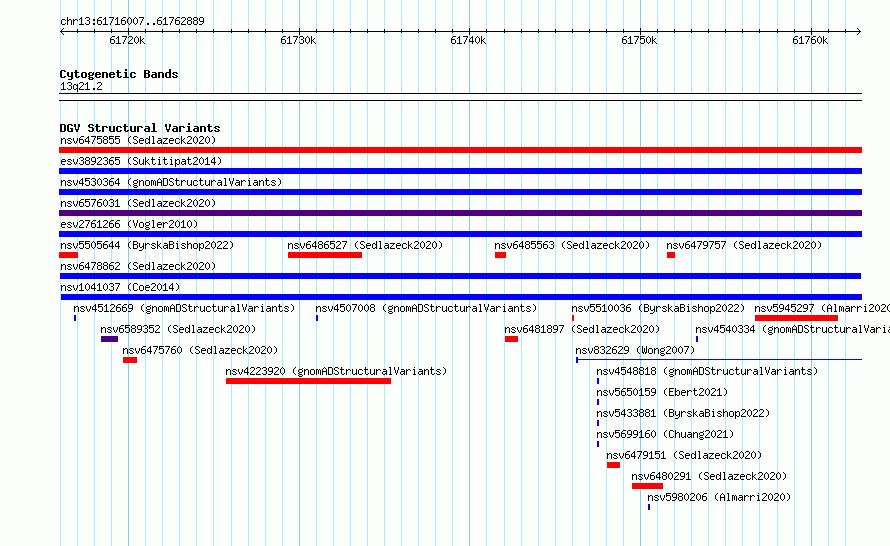Screen dimensions: 890x546
Task: Open nsv6475760 (Sedlazeck2020) label
Action: 200,350
